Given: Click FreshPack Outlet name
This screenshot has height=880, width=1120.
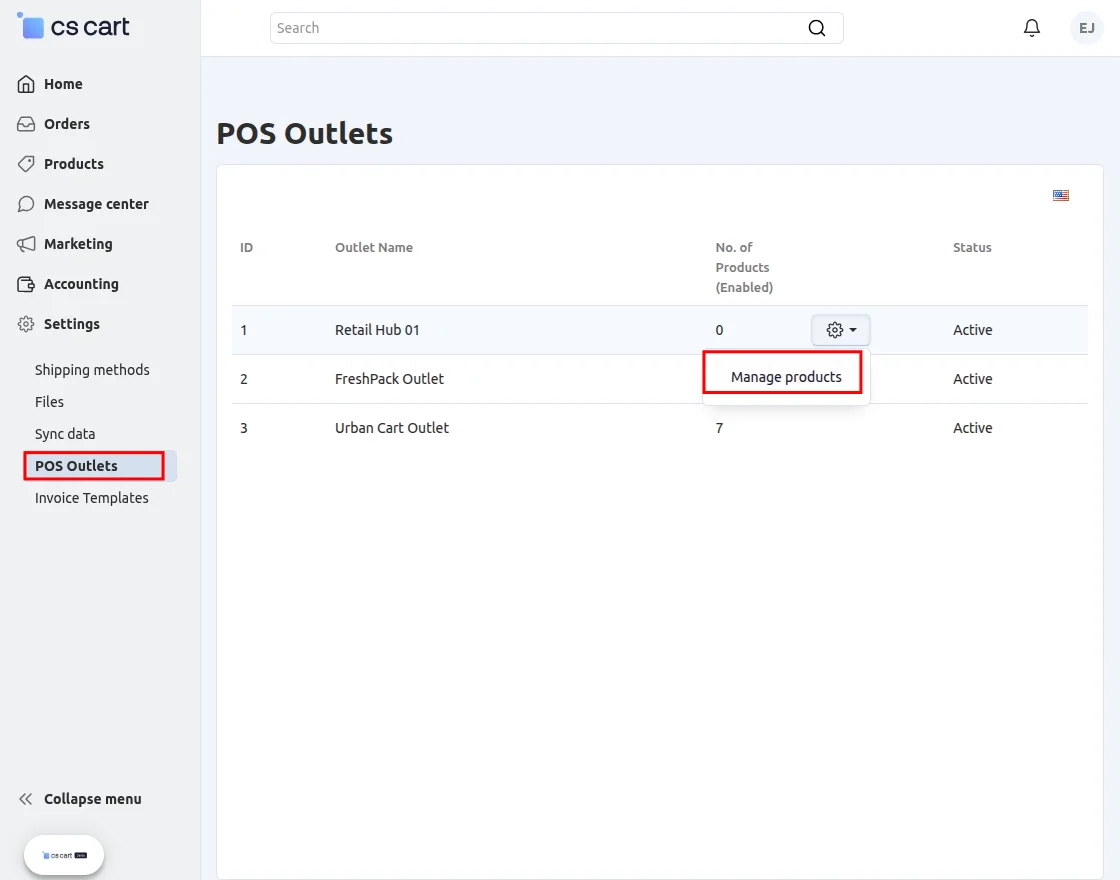Looking at the screenshot, I should (389, 379).
